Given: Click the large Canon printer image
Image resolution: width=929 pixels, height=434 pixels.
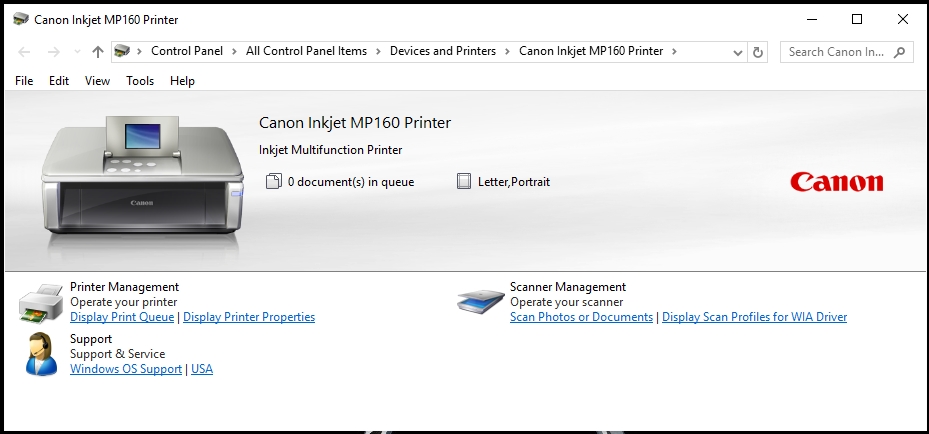Looking at the screenshot, I should click(142, 176).
